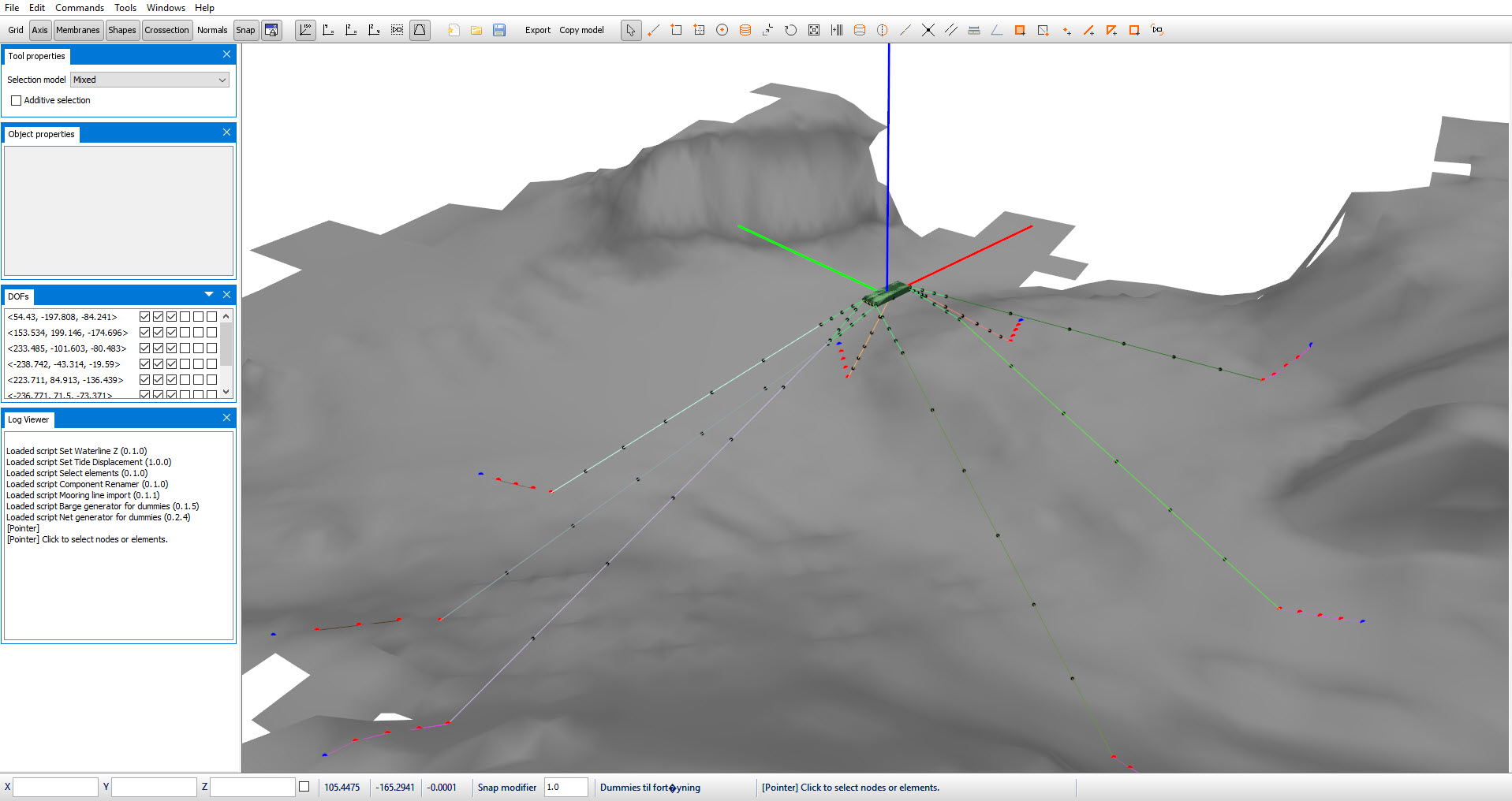The height and width of the screenshot is (801, 1512).
Task: Select the black X cross tool
Action: [x=928, y=30]
